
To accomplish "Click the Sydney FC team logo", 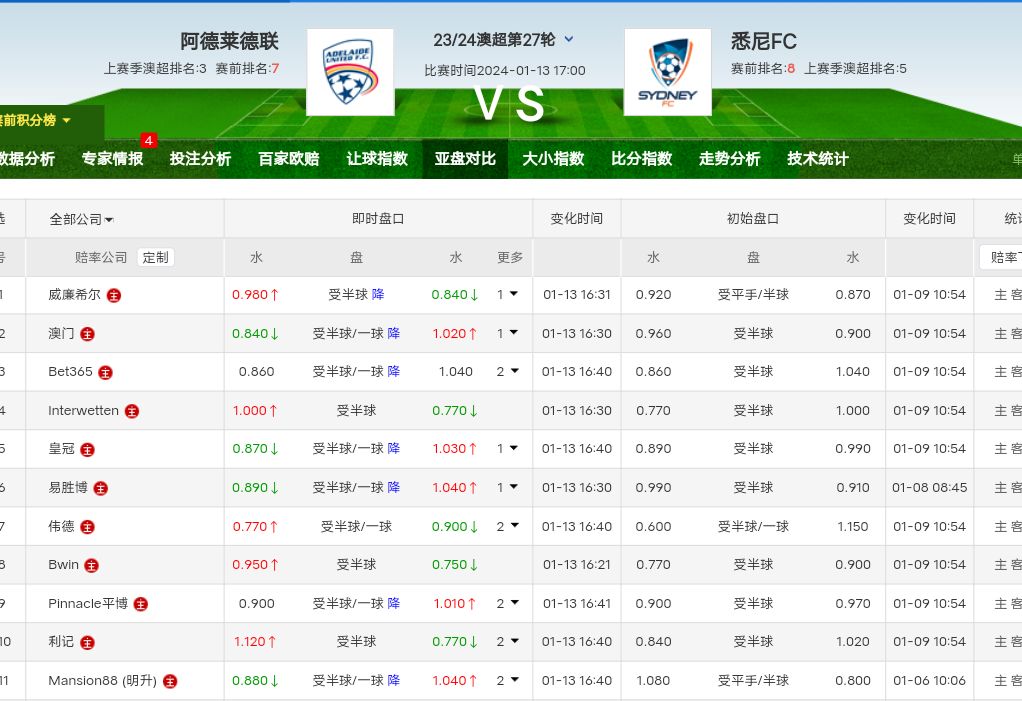I will coord(667,72).
